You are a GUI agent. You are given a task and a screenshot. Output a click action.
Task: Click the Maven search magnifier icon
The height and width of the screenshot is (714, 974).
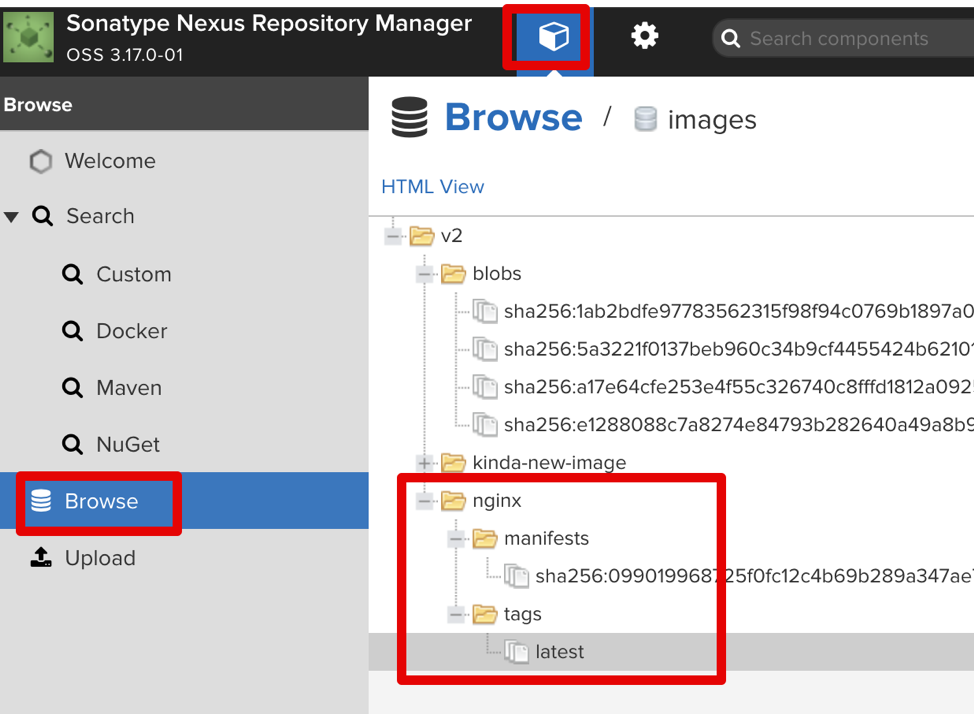click(73, 388)
